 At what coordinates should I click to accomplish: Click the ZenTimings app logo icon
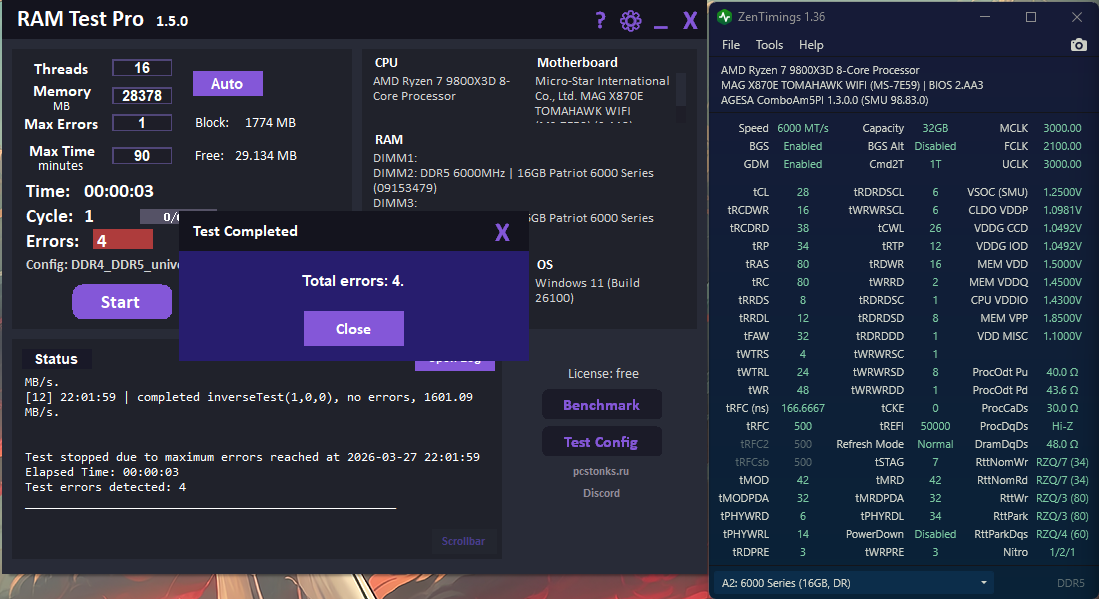pyautogui.click(x=724, y=17)
